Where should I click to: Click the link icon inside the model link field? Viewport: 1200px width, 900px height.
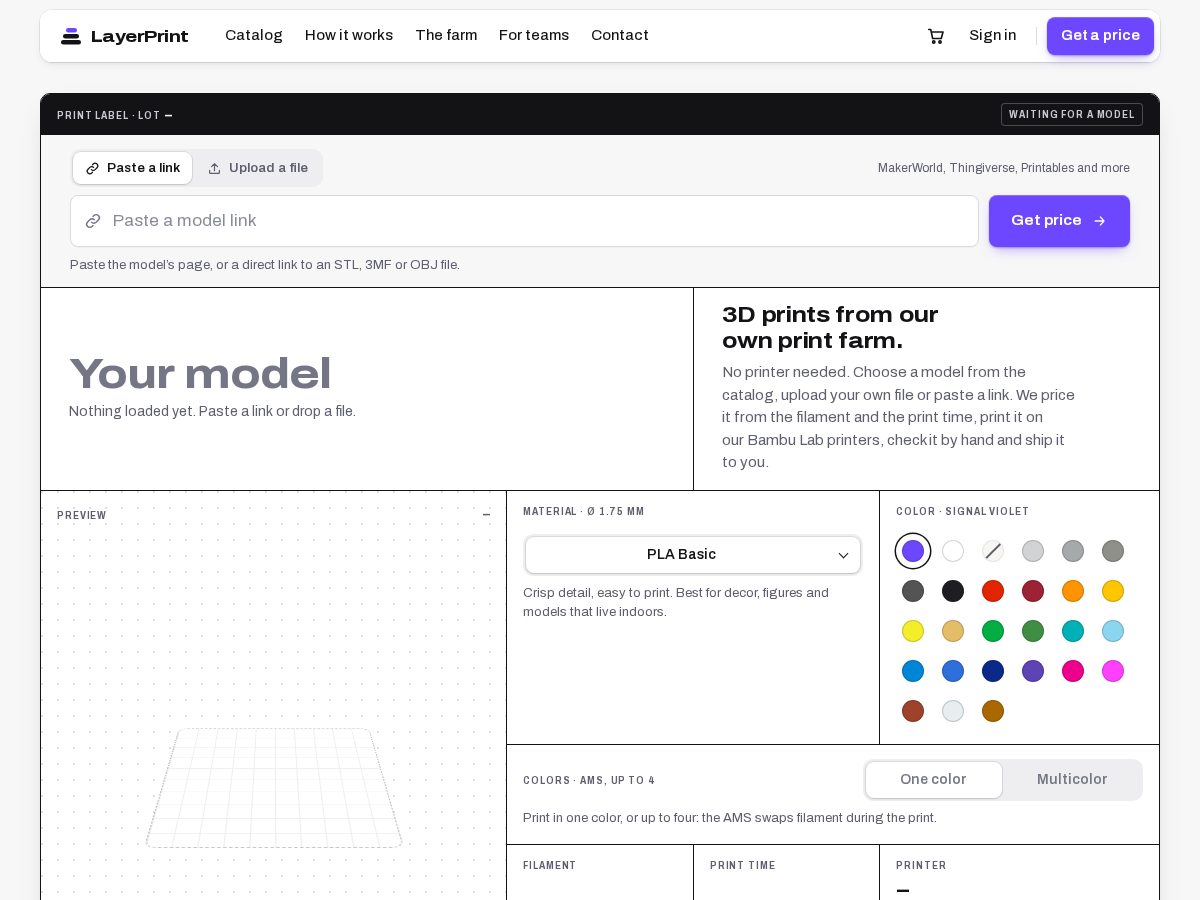(93, 221)
